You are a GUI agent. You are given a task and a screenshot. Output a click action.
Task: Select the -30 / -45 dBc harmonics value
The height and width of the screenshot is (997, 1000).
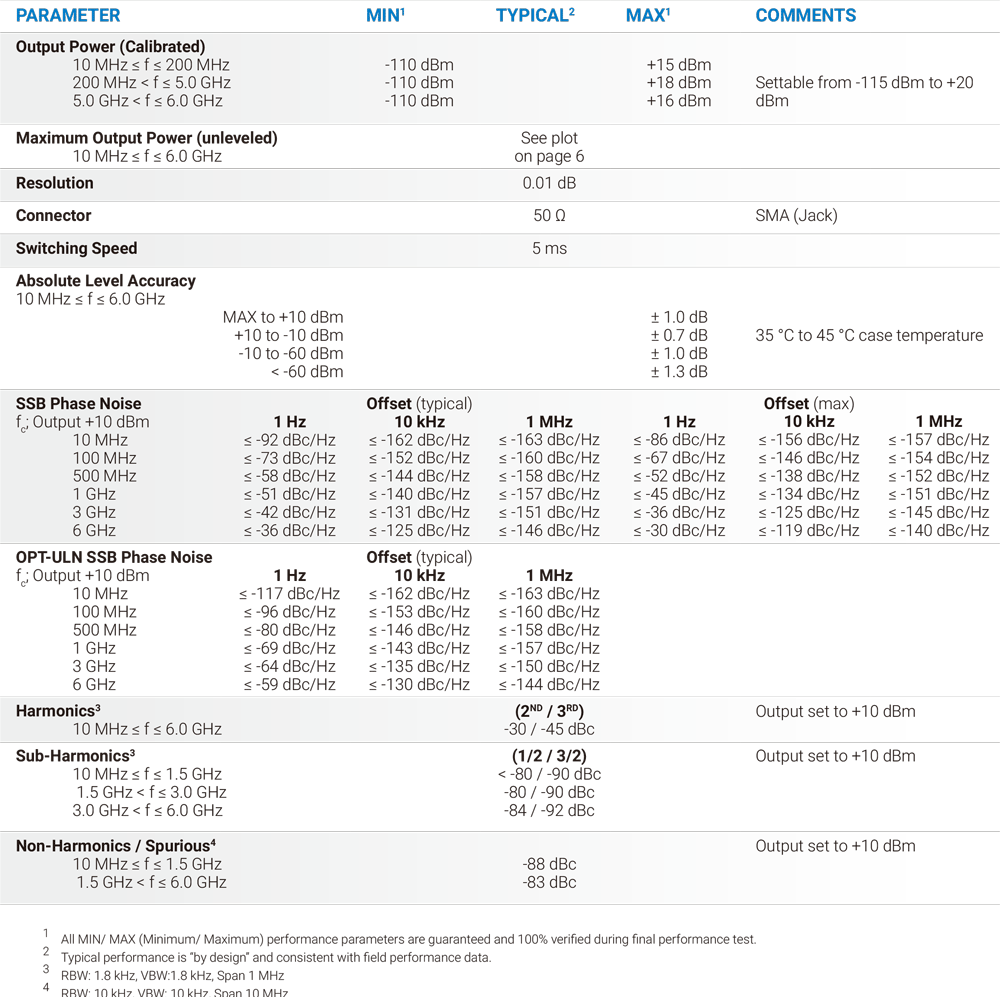coord(549,730)
